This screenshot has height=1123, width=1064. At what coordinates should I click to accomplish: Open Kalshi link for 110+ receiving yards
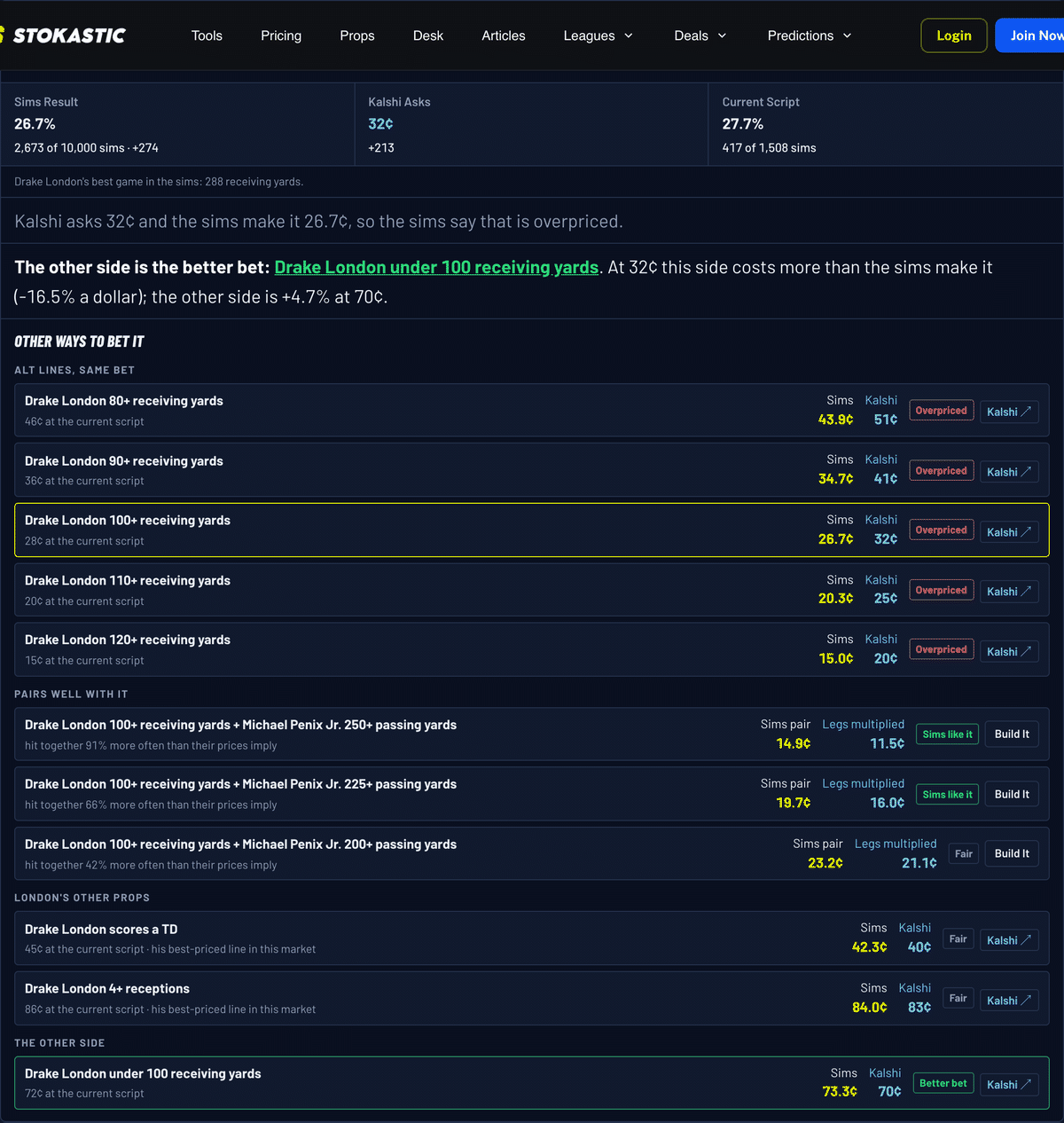pyautogui.click(x=1009, y=592)
